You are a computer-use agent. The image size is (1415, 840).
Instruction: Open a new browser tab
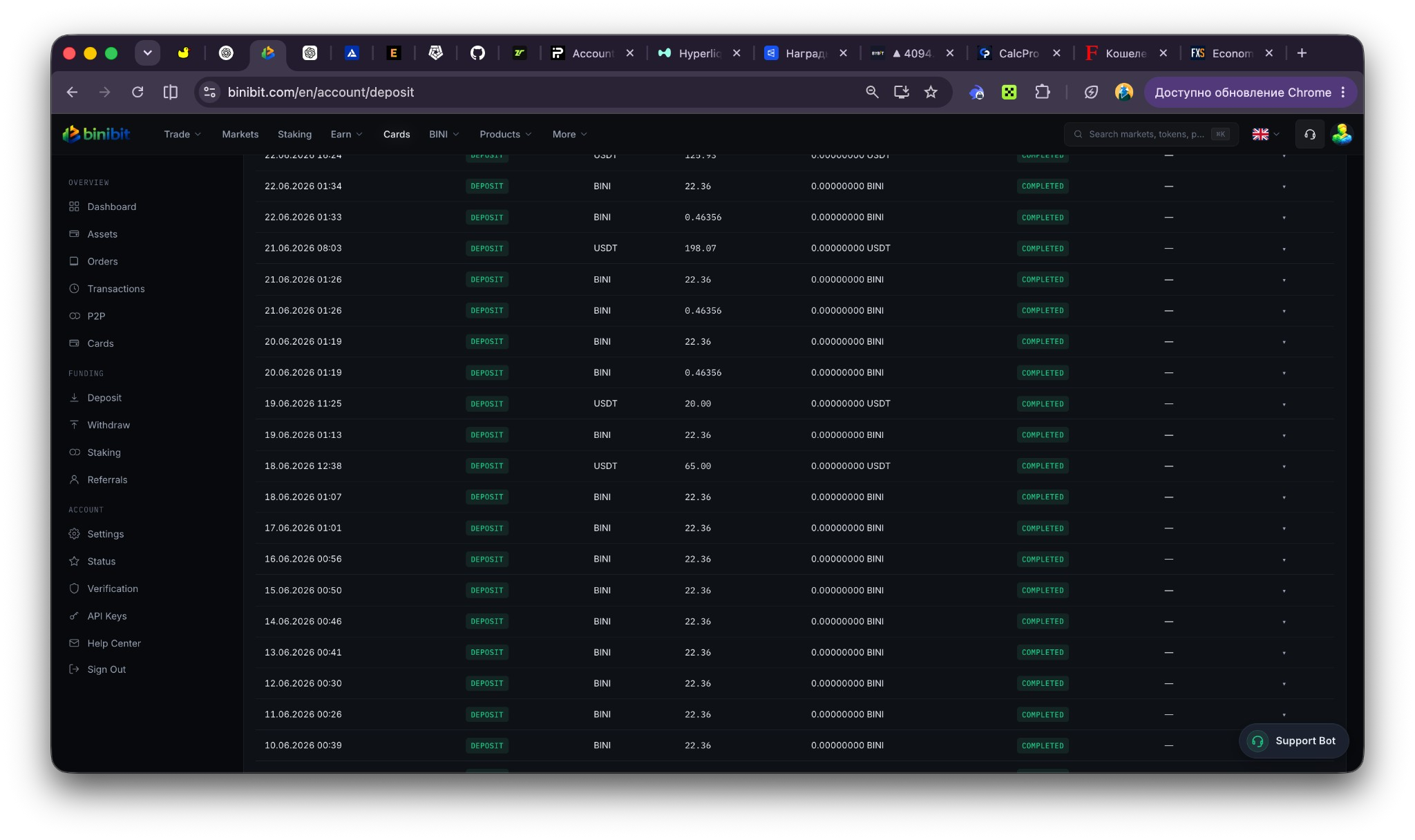point(1302,53)
